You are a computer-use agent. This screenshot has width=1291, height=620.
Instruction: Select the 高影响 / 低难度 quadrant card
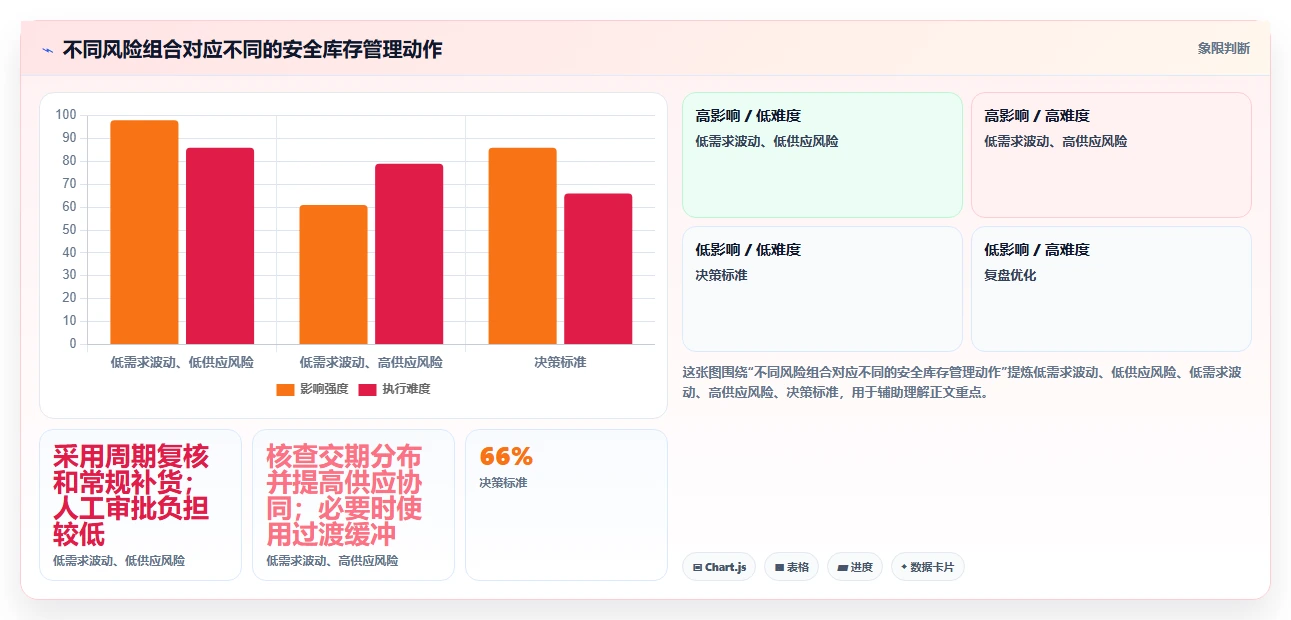click(822, 155)
